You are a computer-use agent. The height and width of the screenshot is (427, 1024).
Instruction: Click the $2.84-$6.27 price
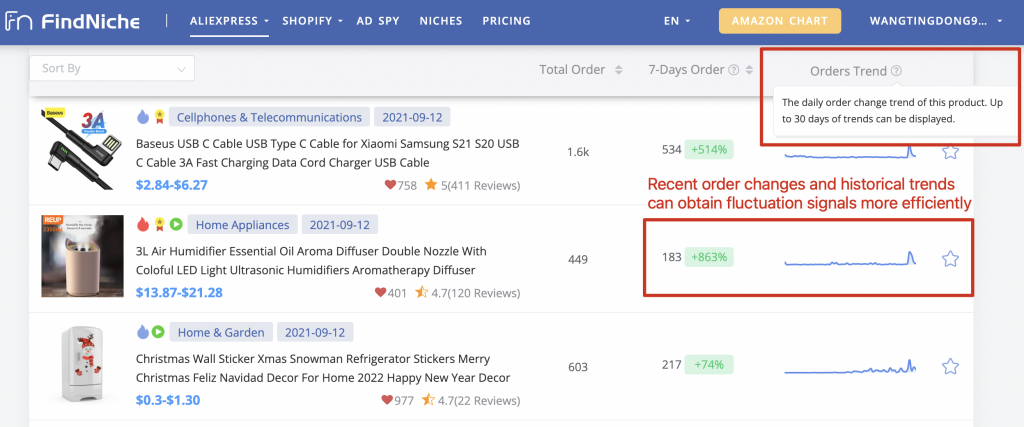pyautogui.click(x=172, y=185)
